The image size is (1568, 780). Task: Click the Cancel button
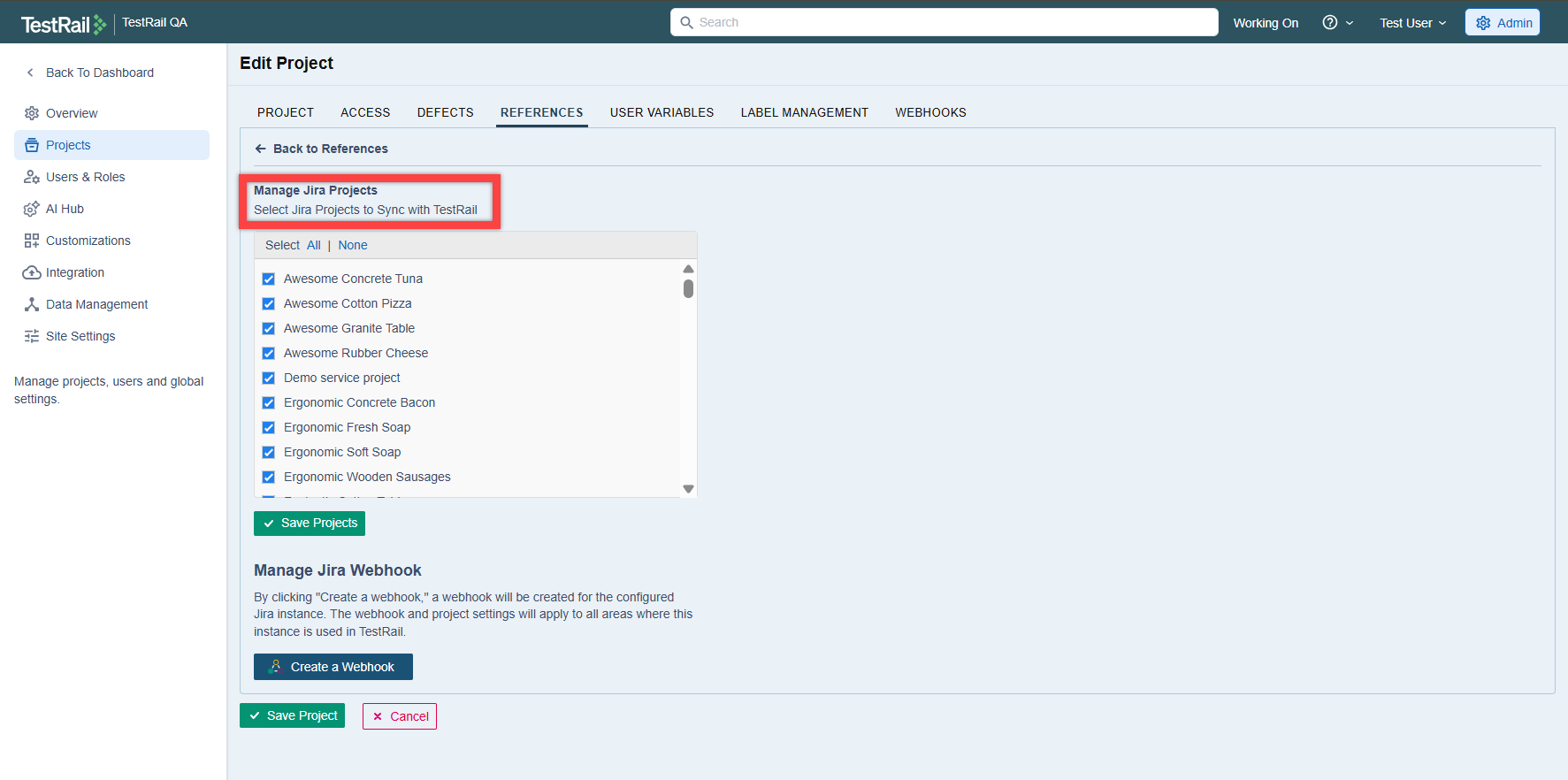(x=400, y=716)
